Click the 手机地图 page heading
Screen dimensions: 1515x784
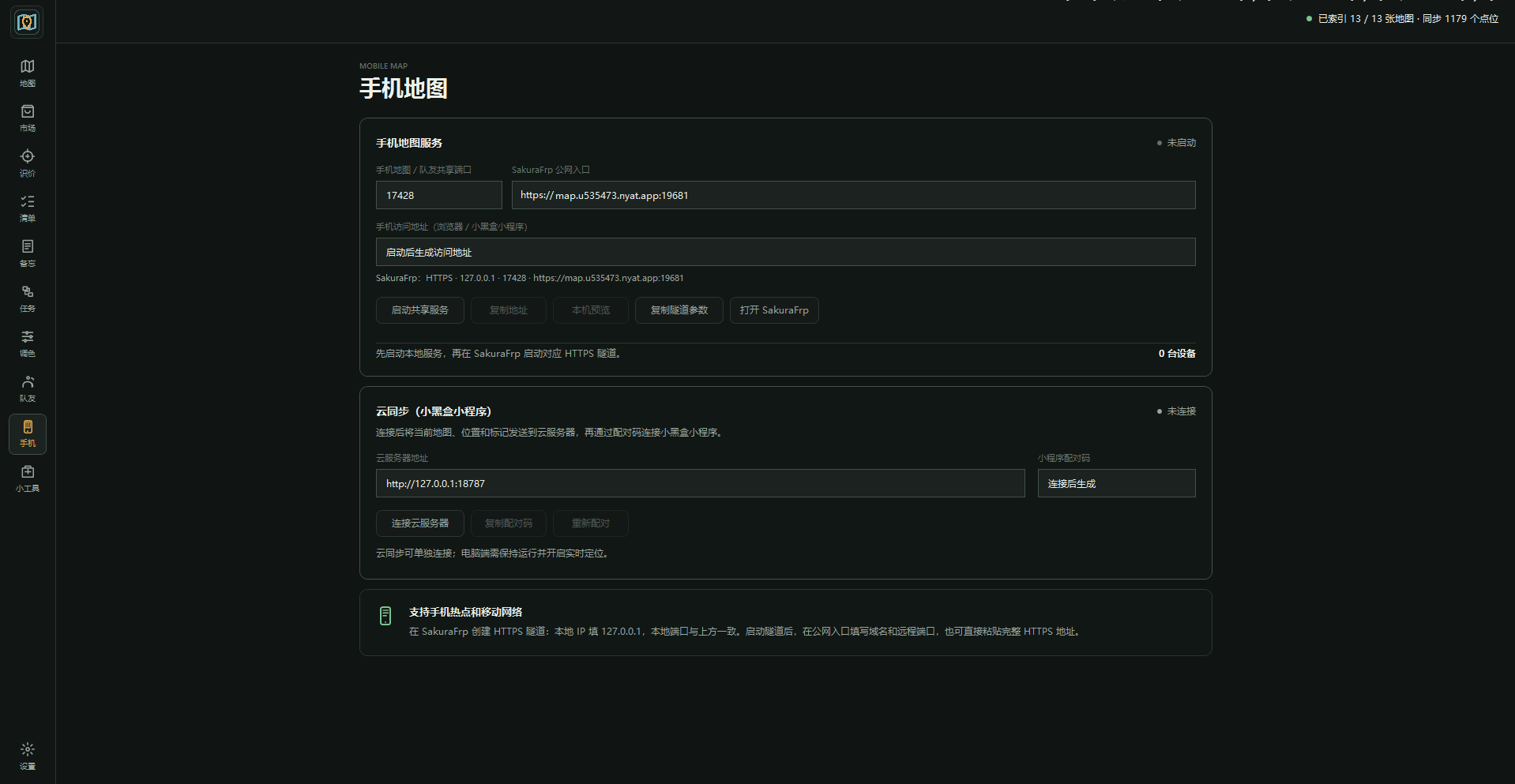pyautogui.click(x=404, y=88)
